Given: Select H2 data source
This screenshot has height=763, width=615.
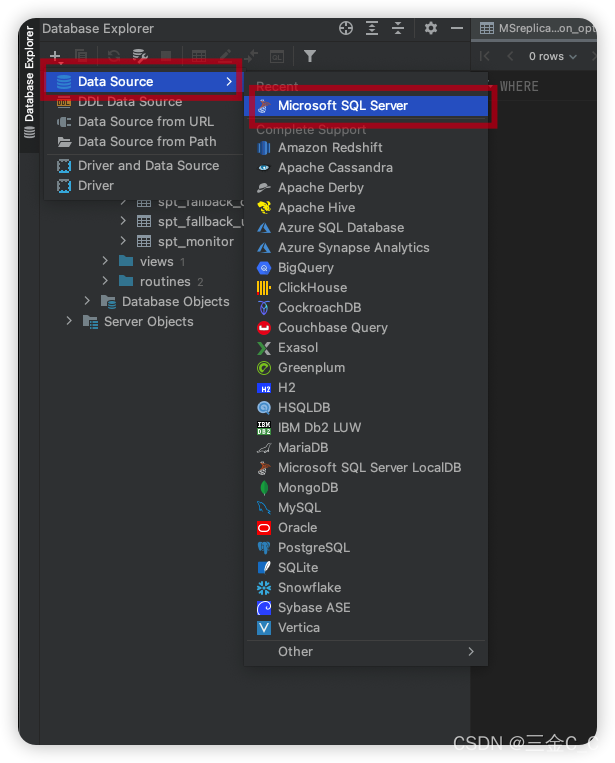Looking at the screenshot, I should pyautogui.click(x=366, y=387).
